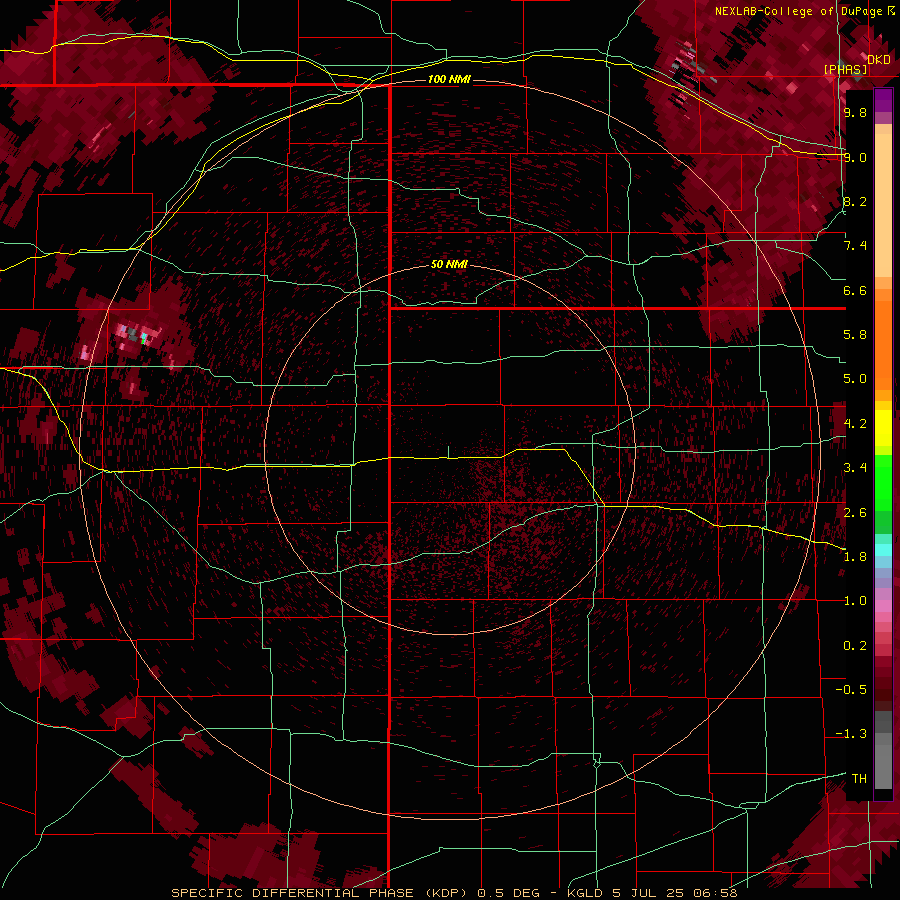Image resolution: width=900 pixels, height=900 pixels.
Task: Click the 1.8 scale value
Action: [855, 557]
